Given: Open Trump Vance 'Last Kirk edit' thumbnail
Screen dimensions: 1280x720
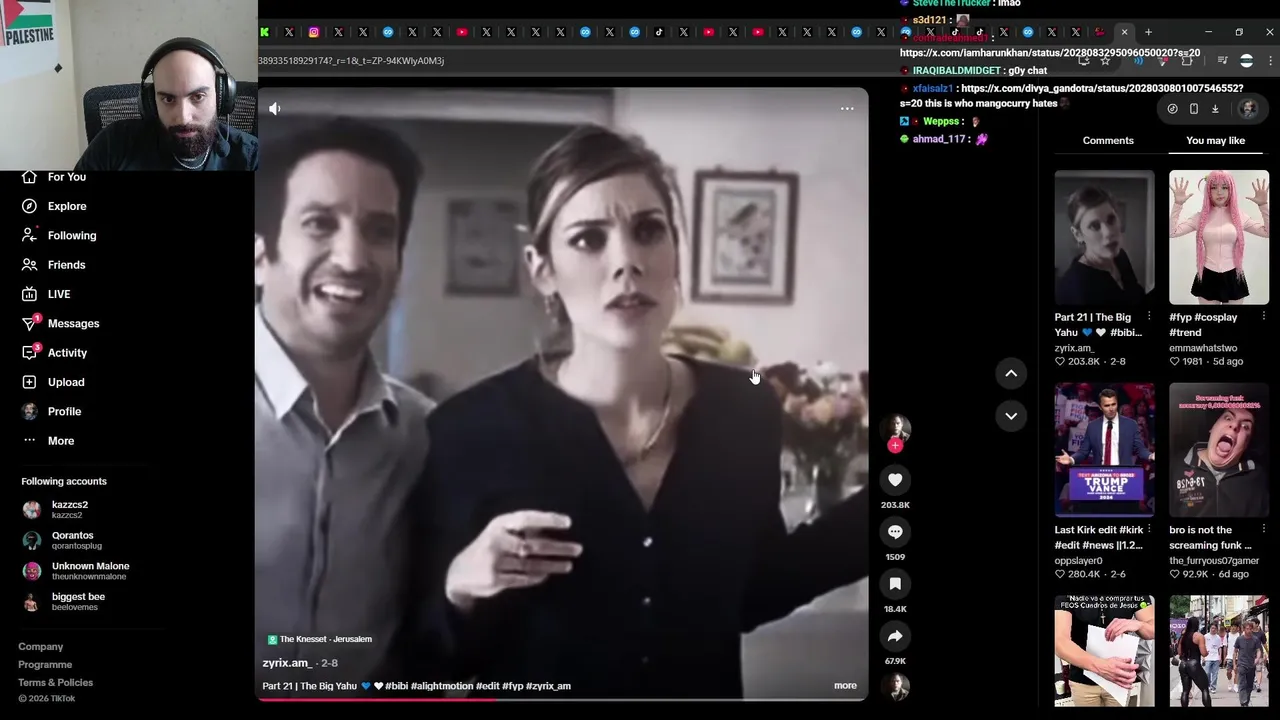Looking at the screenshot, I should (x=1104, y=450).
